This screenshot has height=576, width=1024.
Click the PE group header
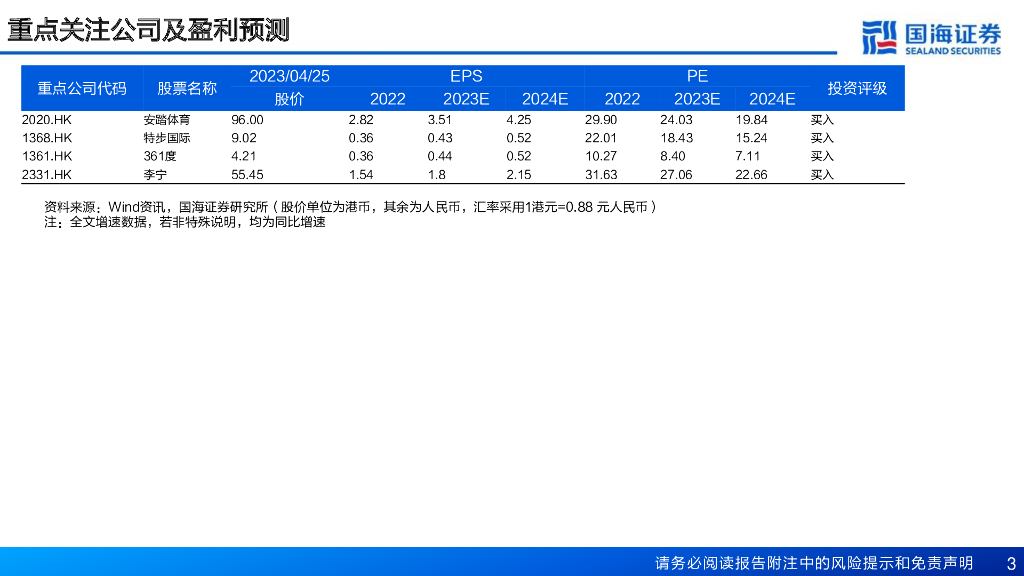[697, 76]
